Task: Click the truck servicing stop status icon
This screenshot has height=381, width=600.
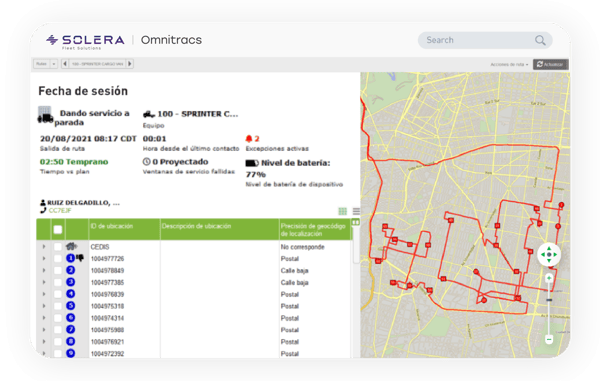Action: point(45,116)
